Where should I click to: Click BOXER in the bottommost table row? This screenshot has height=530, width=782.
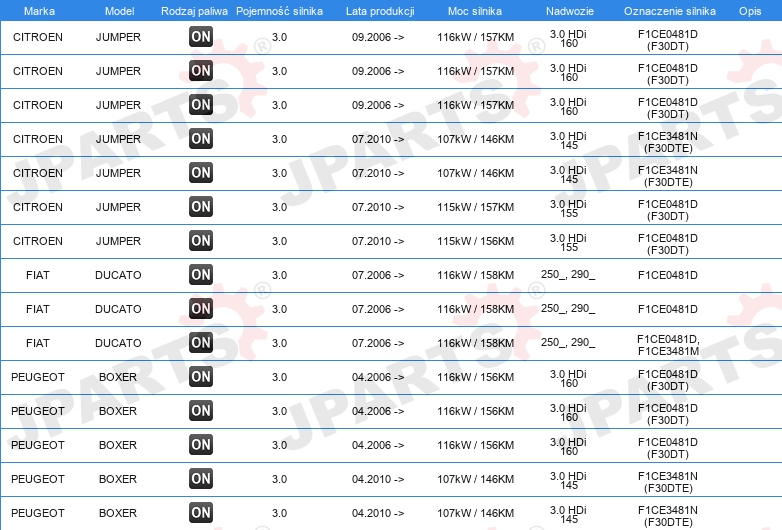(118, 513)
